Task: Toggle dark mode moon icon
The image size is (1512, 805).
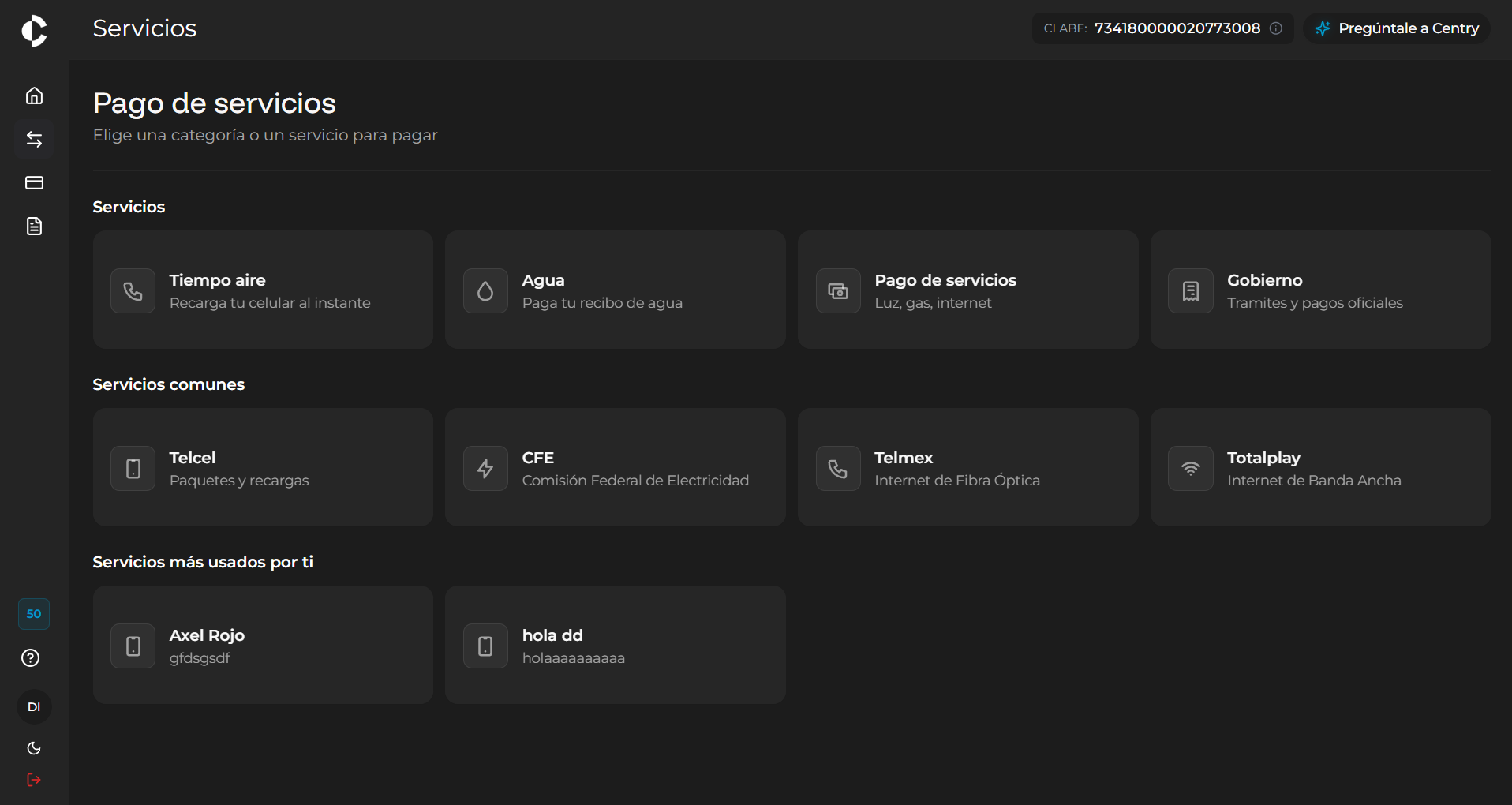Action: [34, 748]
